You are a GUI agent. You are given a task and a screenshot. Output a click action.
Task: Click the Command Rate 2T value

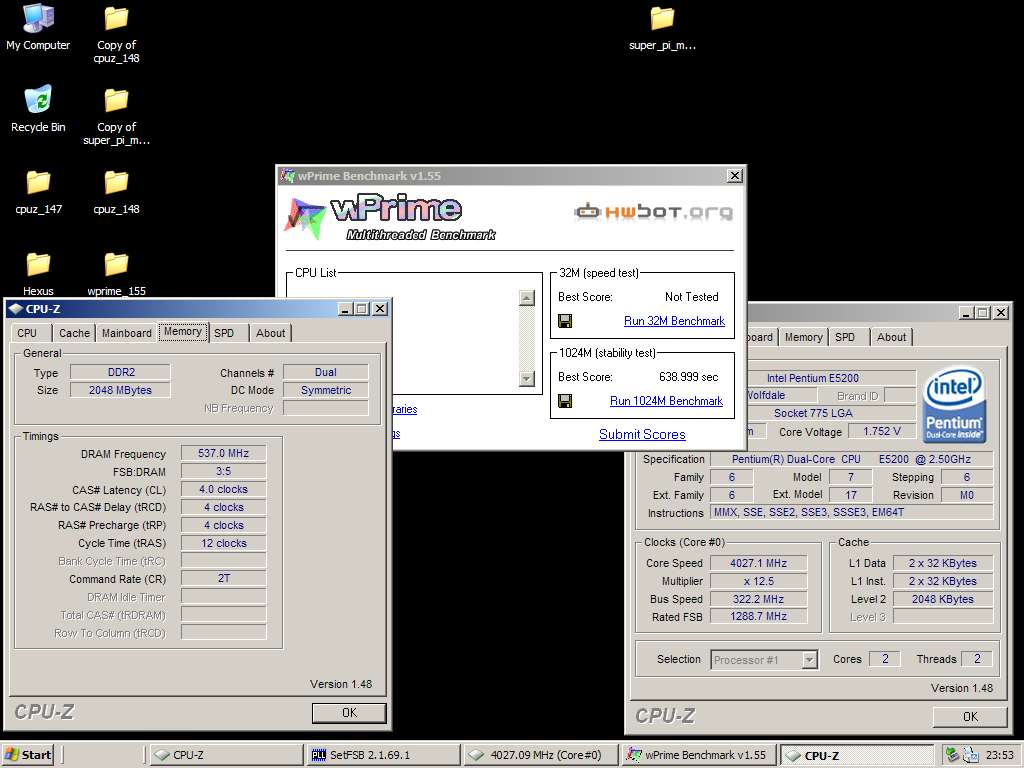pyautogui.click(x=223, y=578)
